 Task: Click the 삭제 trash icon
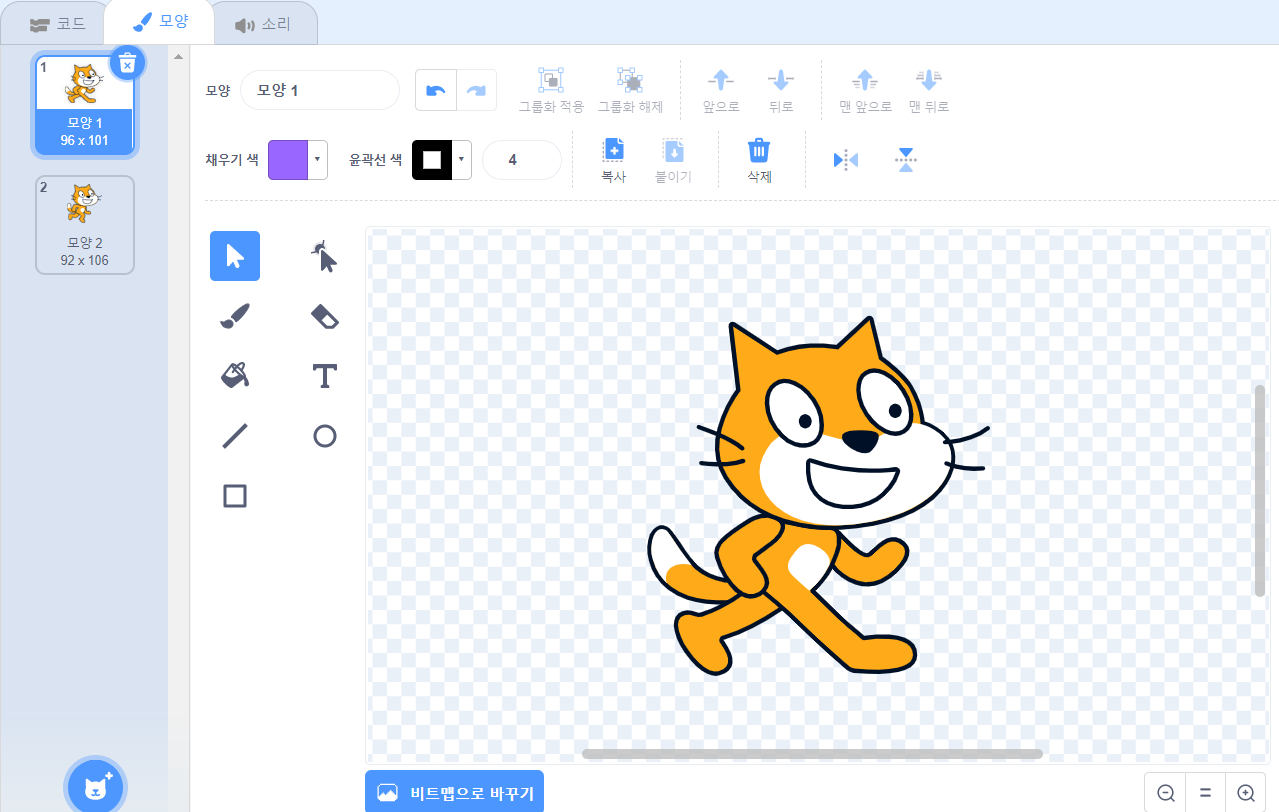tap(759, 151)
